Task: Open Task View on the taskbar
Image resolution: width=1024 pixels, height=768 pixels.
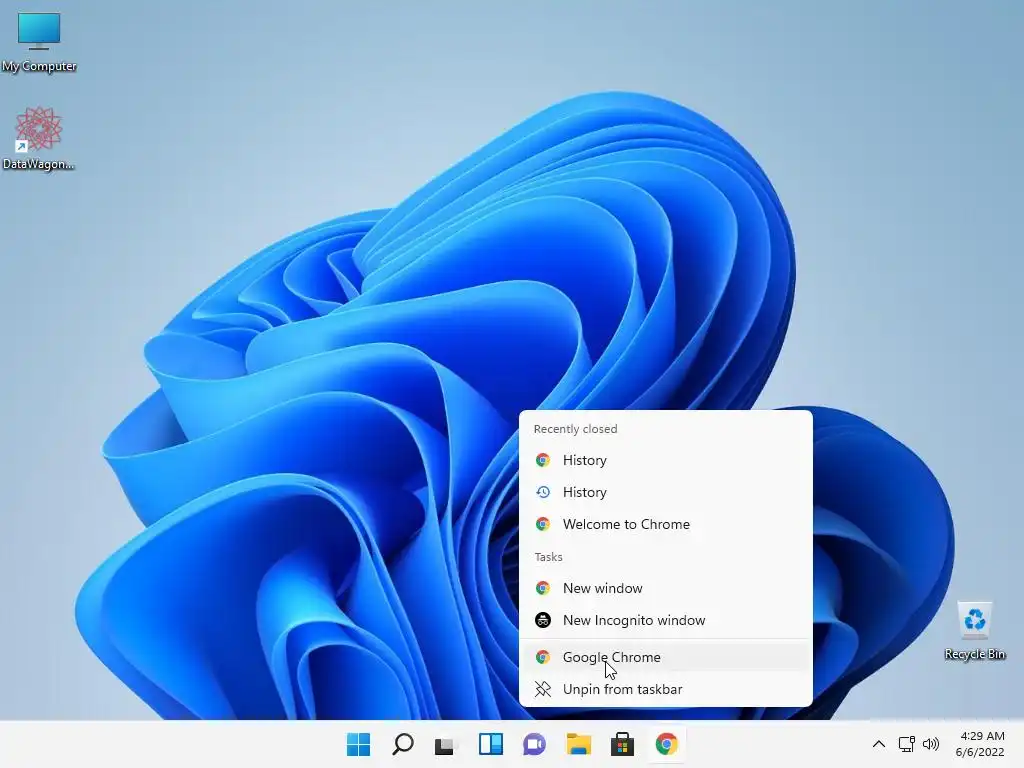Action: [x=445, y=744]
